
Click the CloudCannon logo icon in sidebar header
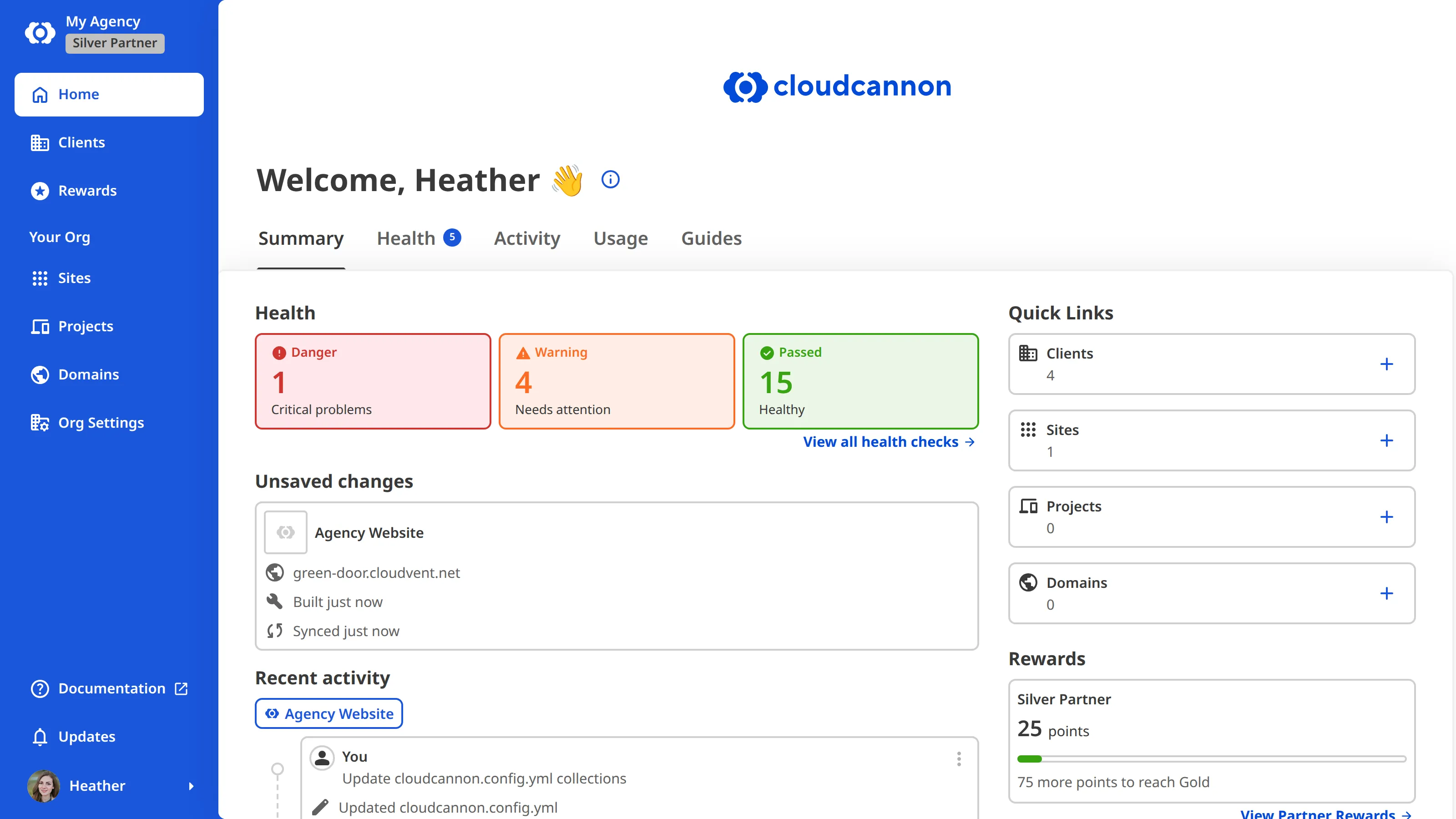click(40, 33)
